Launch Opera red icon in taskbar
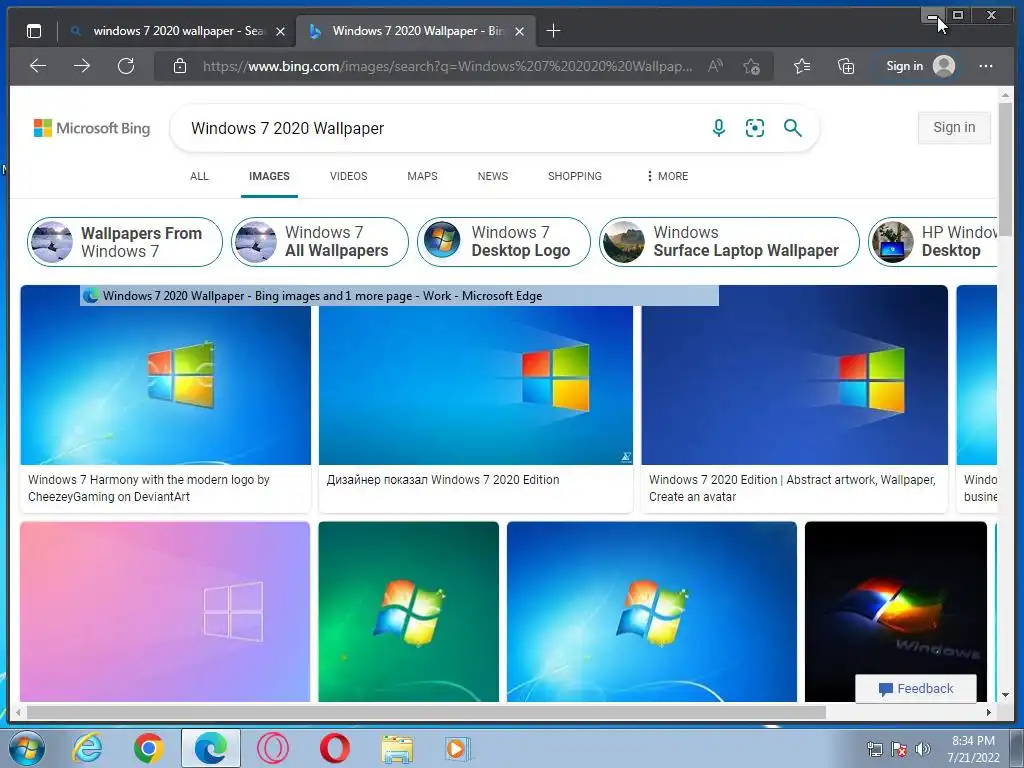Image resolution: width=1024 pixels, height=768 pixels. pyautogui.click(x=334, y=748)
